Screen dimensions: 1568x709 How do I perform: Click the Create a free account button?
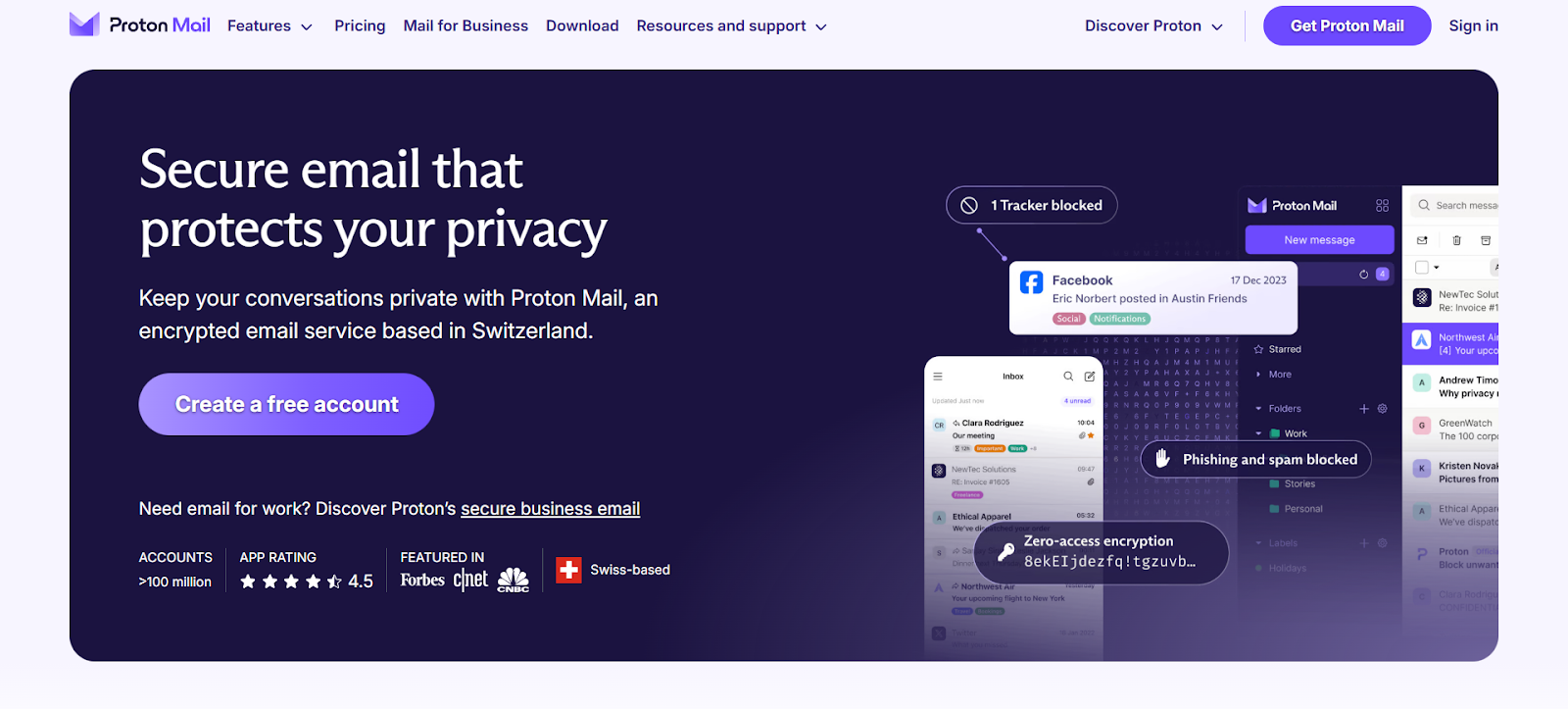[x=286, y=404]
